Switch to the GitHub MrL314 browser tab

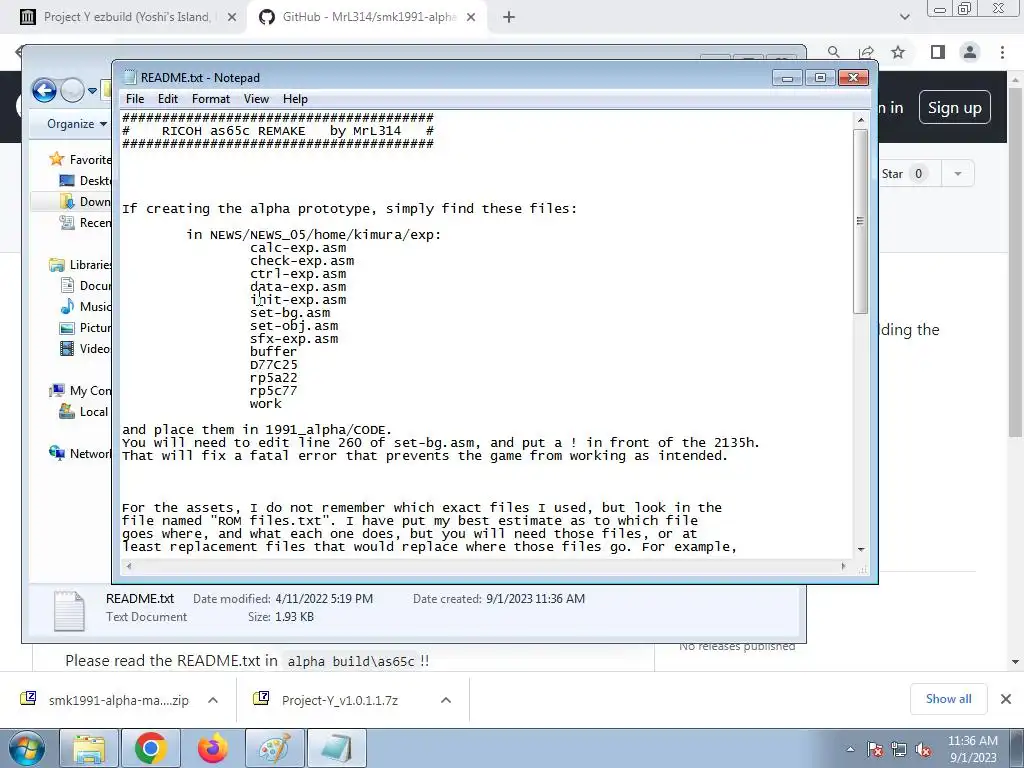pyautogui.click(x=366, y=17)
